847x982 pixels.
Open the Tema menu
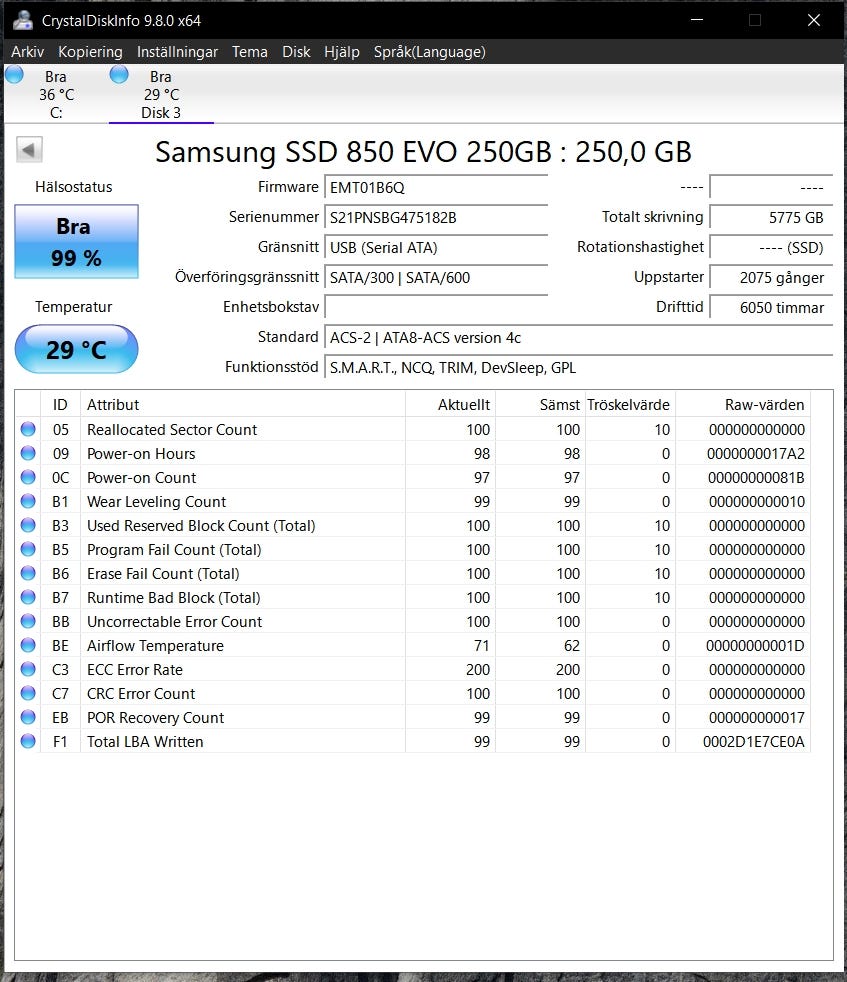coord(249,52)
